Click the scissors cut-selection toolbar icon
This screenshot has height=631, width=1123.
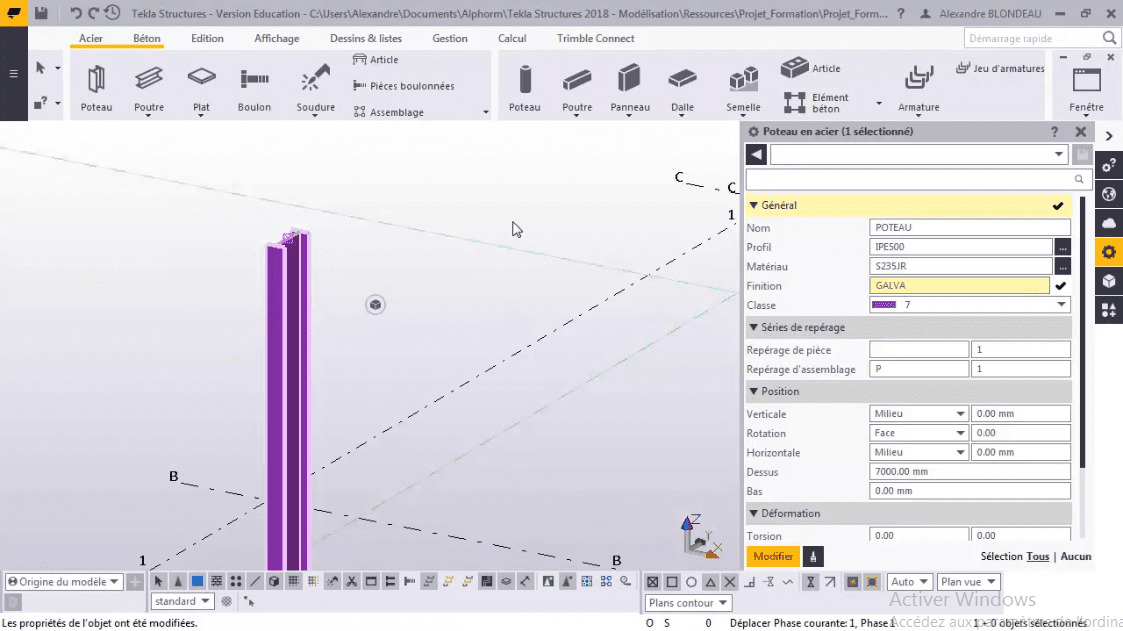click(352, 582)
